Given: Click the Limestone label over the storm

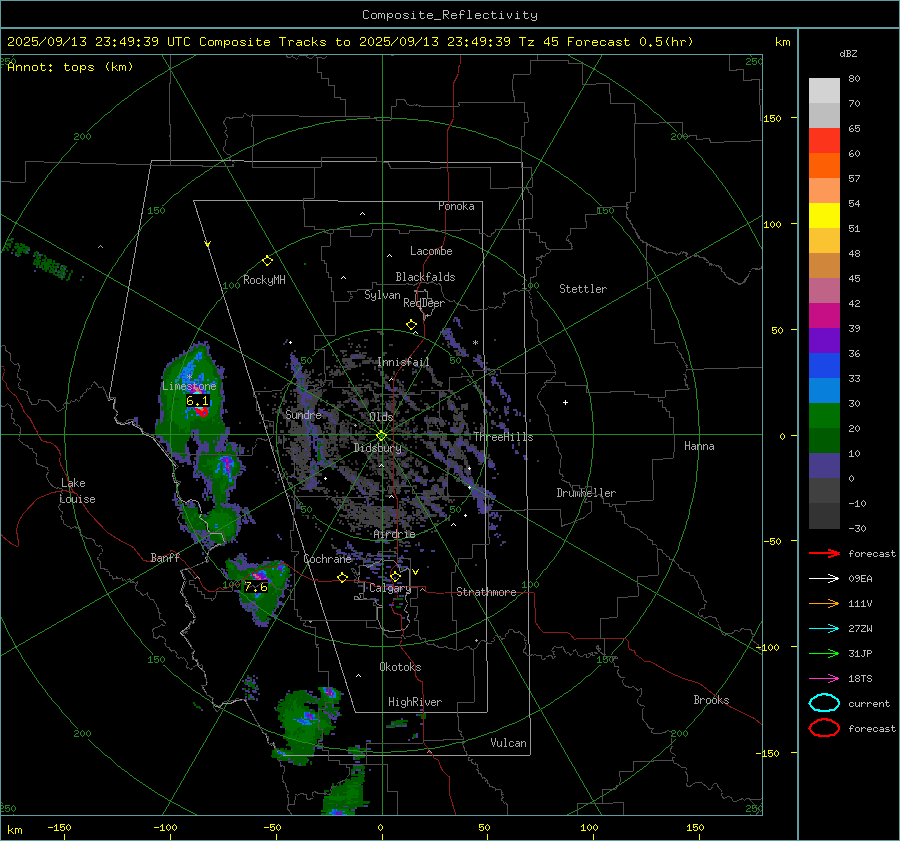Looking at the screenshot, I should [x=189, y=386].
